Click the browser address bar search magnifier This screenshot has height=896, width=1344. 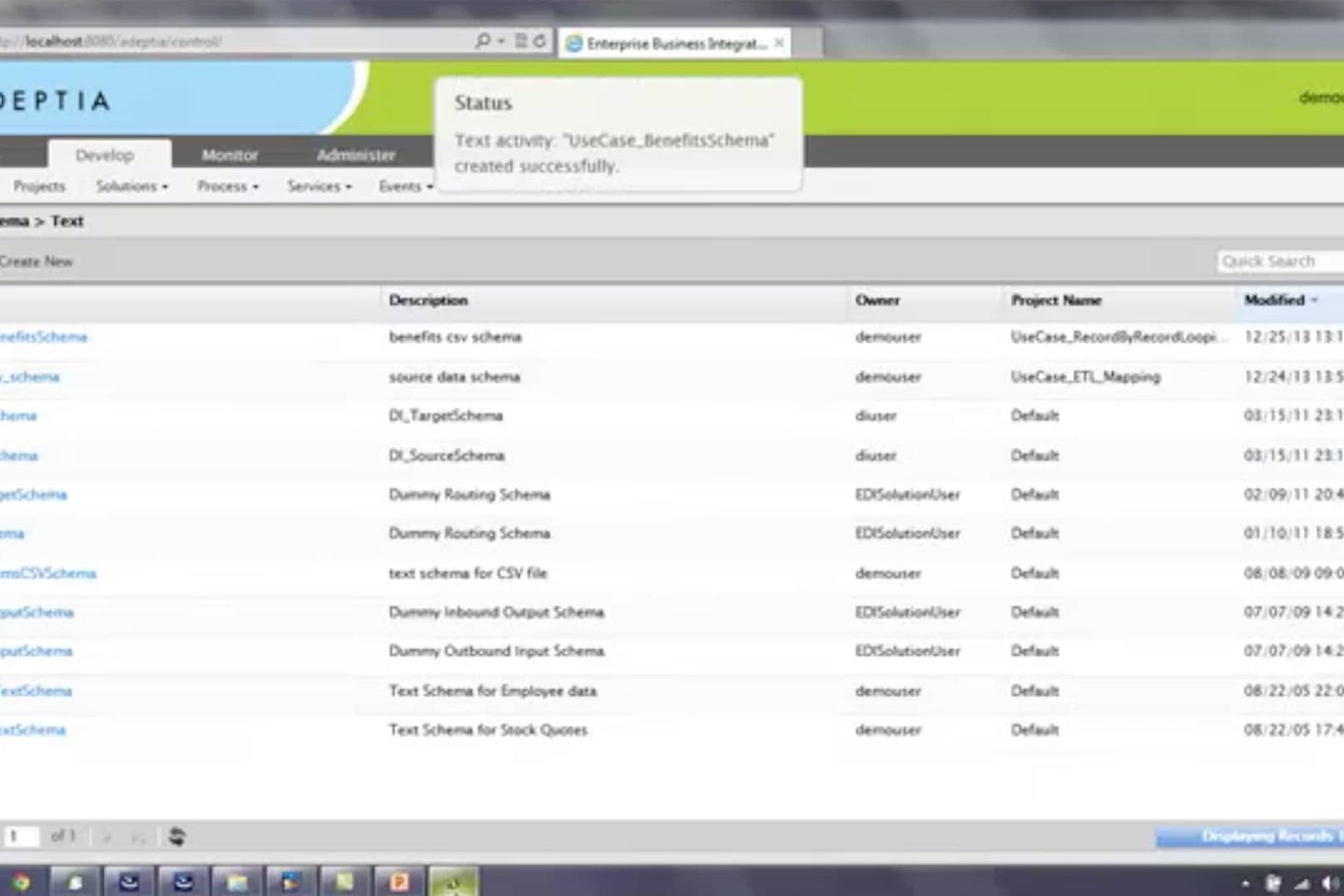click(482, 41)
